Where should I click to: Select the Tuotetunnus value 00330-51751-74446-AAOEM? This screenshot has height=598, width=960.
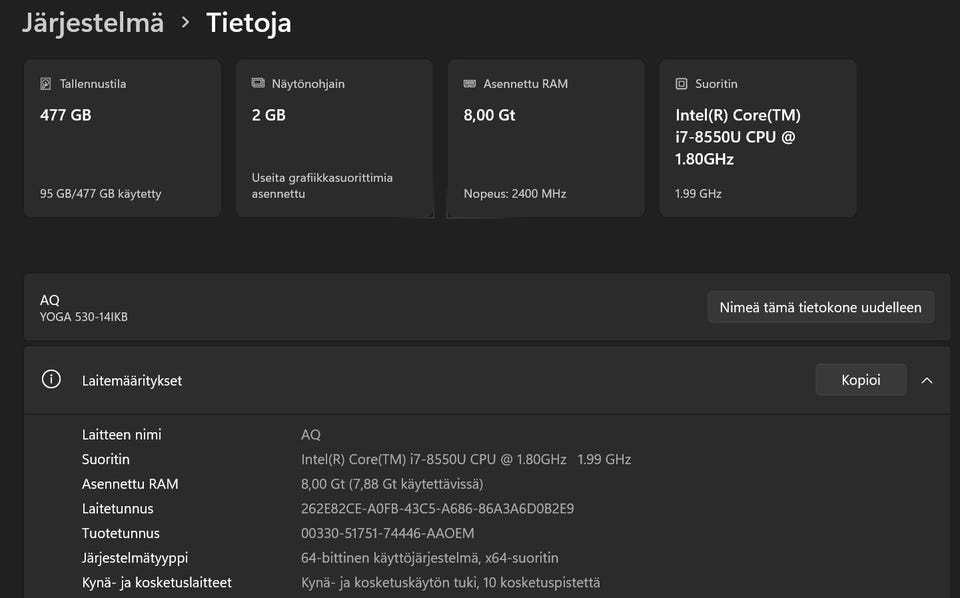coord(387,533)
